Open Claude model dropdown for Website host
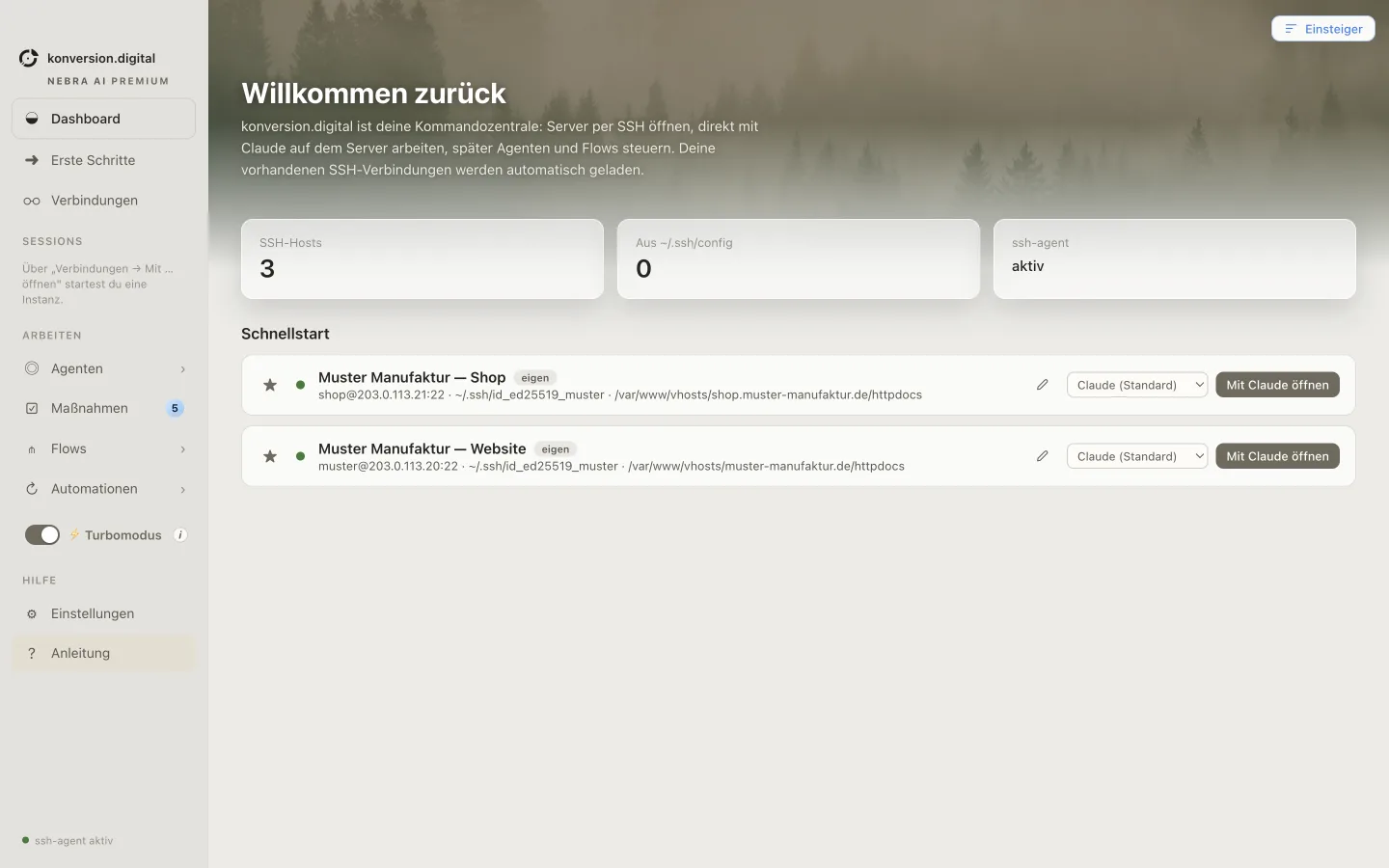Image resolution: width=1389 pixels, height=868 pixels. [x=1137, y=456]
